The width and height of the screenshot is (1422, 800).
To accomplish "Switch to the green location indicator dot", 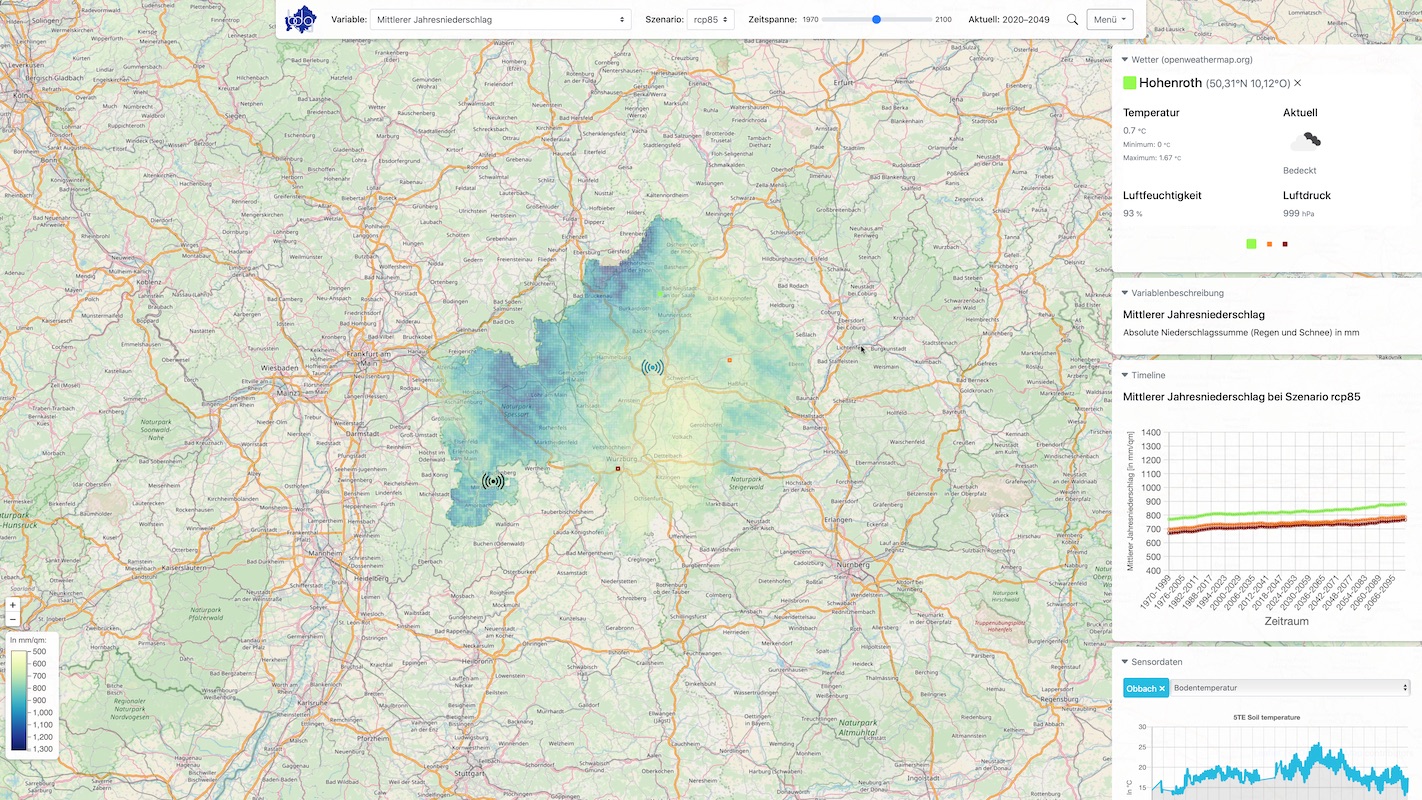I will pyautogui.click(x=1251, y=244).
